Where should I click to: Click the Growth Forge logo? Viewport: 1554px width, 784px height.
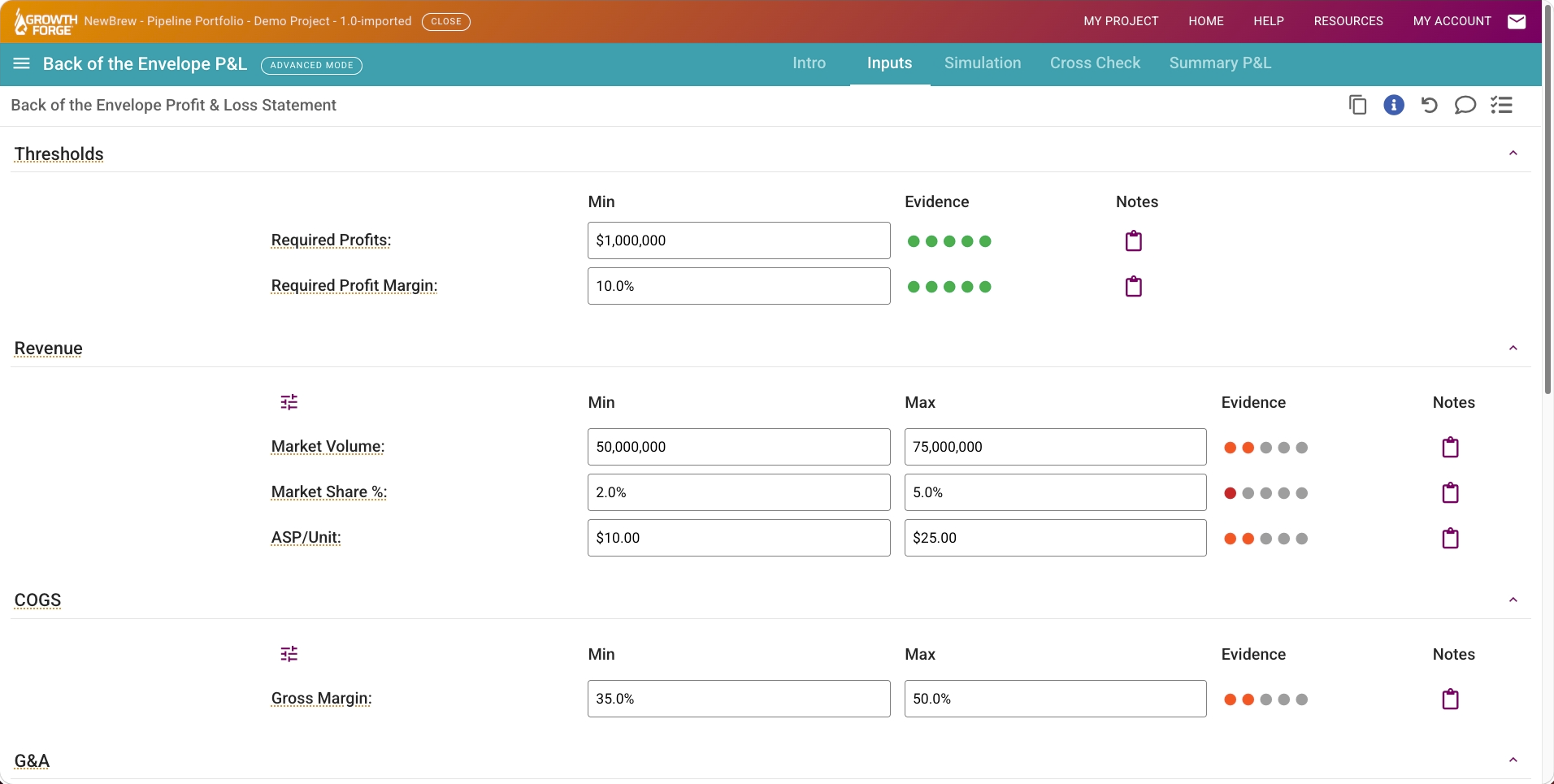[x=46, y=22]
